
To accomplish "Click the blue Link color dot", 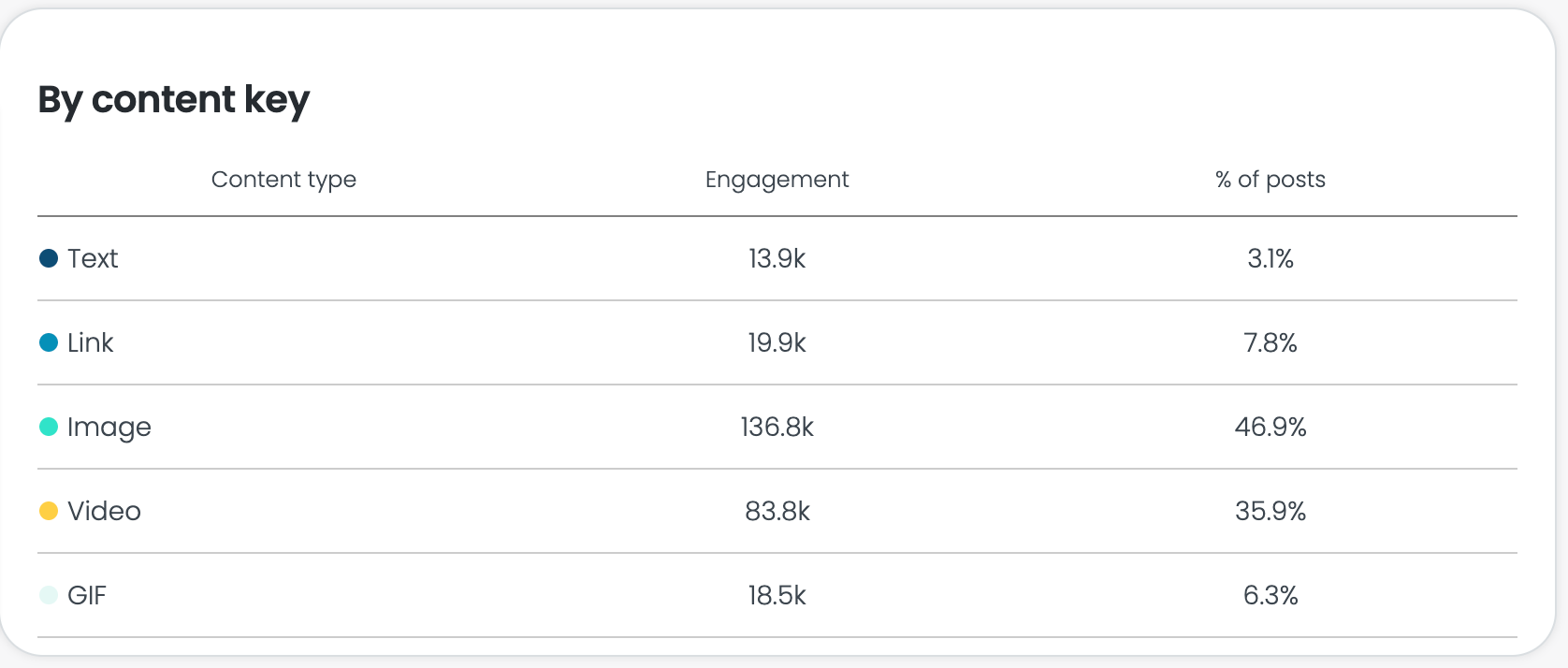I will 49,342.
